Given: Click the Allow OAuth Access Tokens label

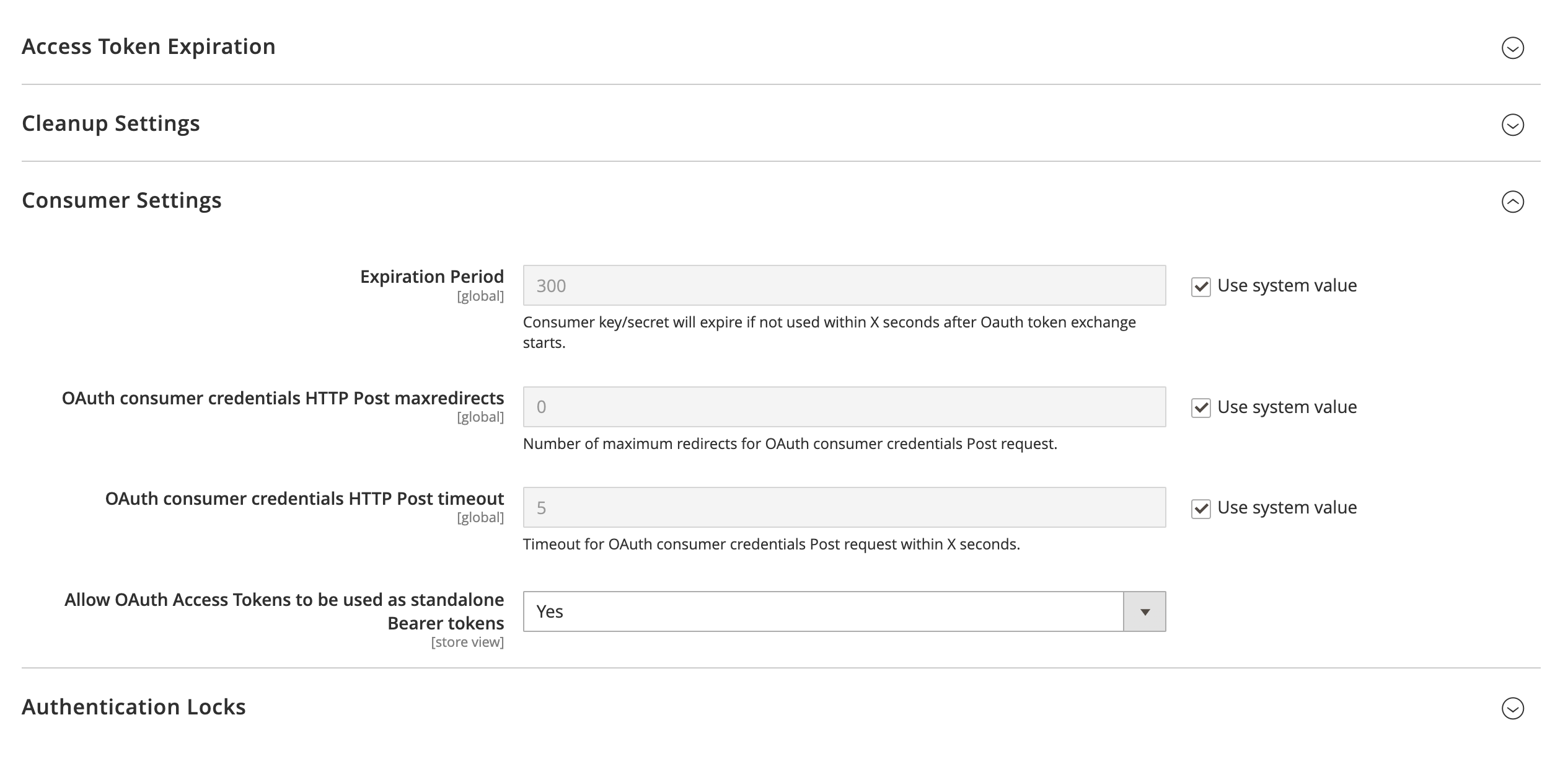Looking at the screenshot, I should pyautogui.click(x=284, y=611).
